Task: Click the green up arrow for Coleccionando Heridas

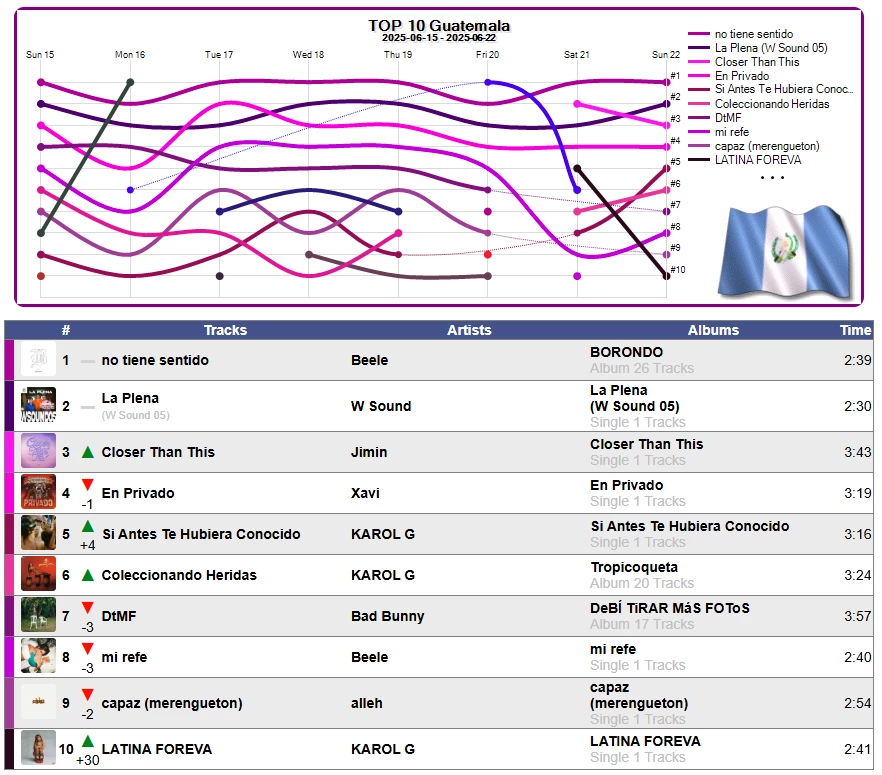Action: pos(87,575)
